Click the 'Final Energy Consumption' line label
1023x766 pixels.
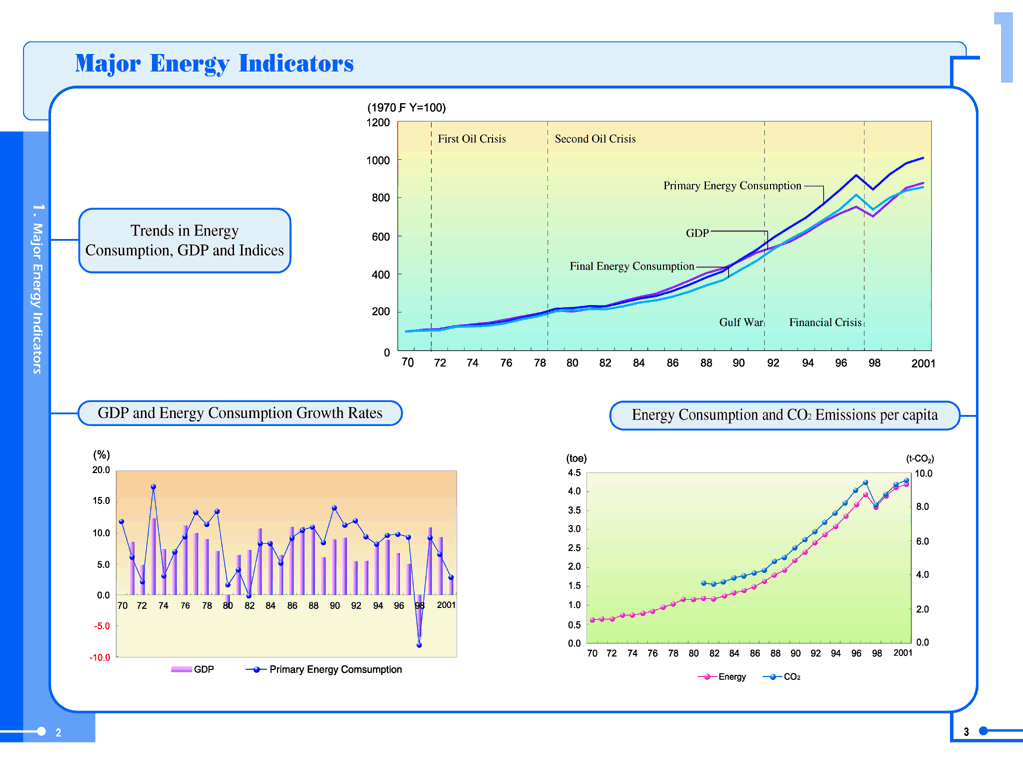pos(632,266)
